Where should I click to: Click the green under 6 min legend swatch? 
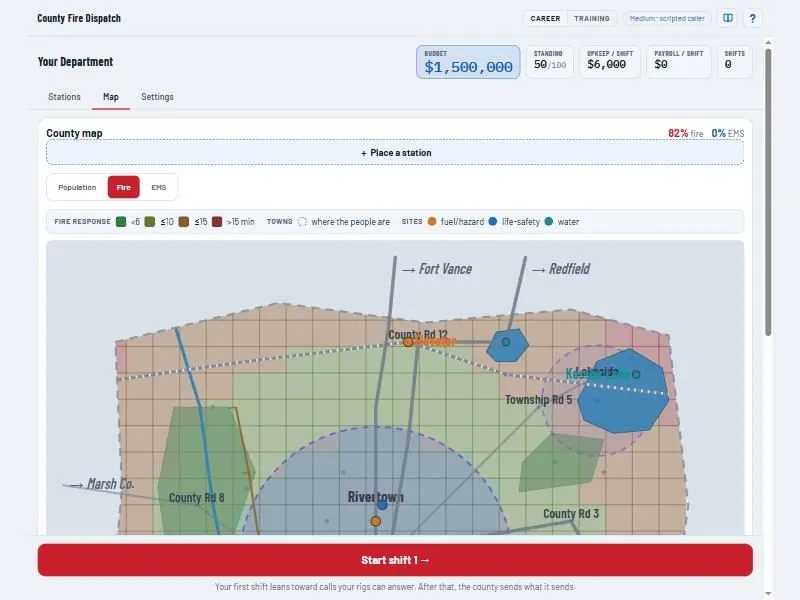[x=121, y=222]
